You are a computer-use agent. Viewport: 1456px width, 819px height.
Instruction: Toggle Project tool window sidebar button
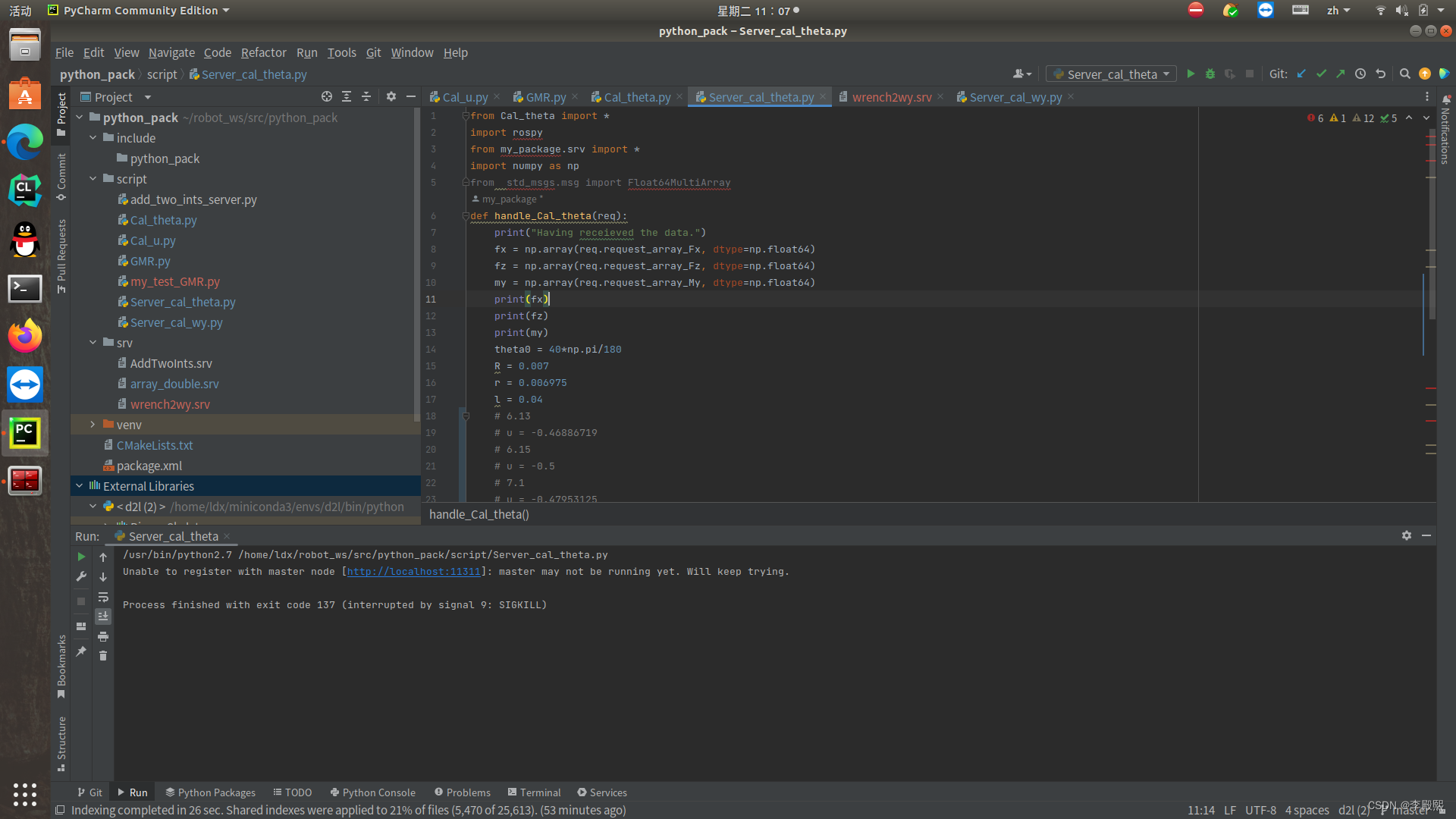point(61,114)
